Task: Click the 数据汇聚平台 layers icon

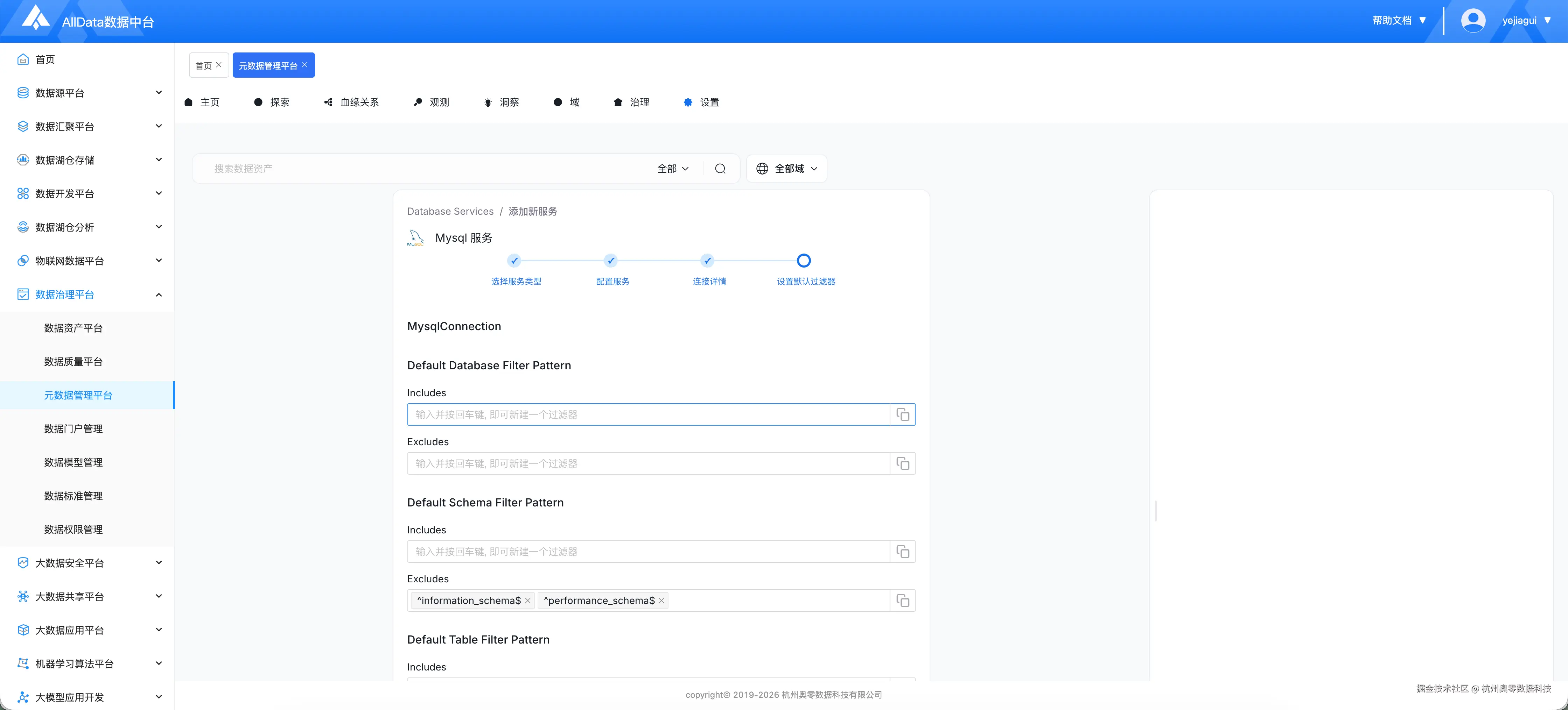Action: 23,126
